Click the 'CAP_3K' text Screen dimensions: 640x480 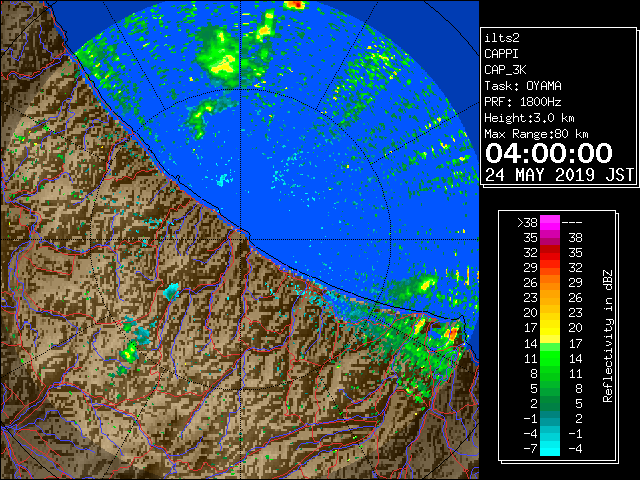pyautogui.click(x=505, y=70)
